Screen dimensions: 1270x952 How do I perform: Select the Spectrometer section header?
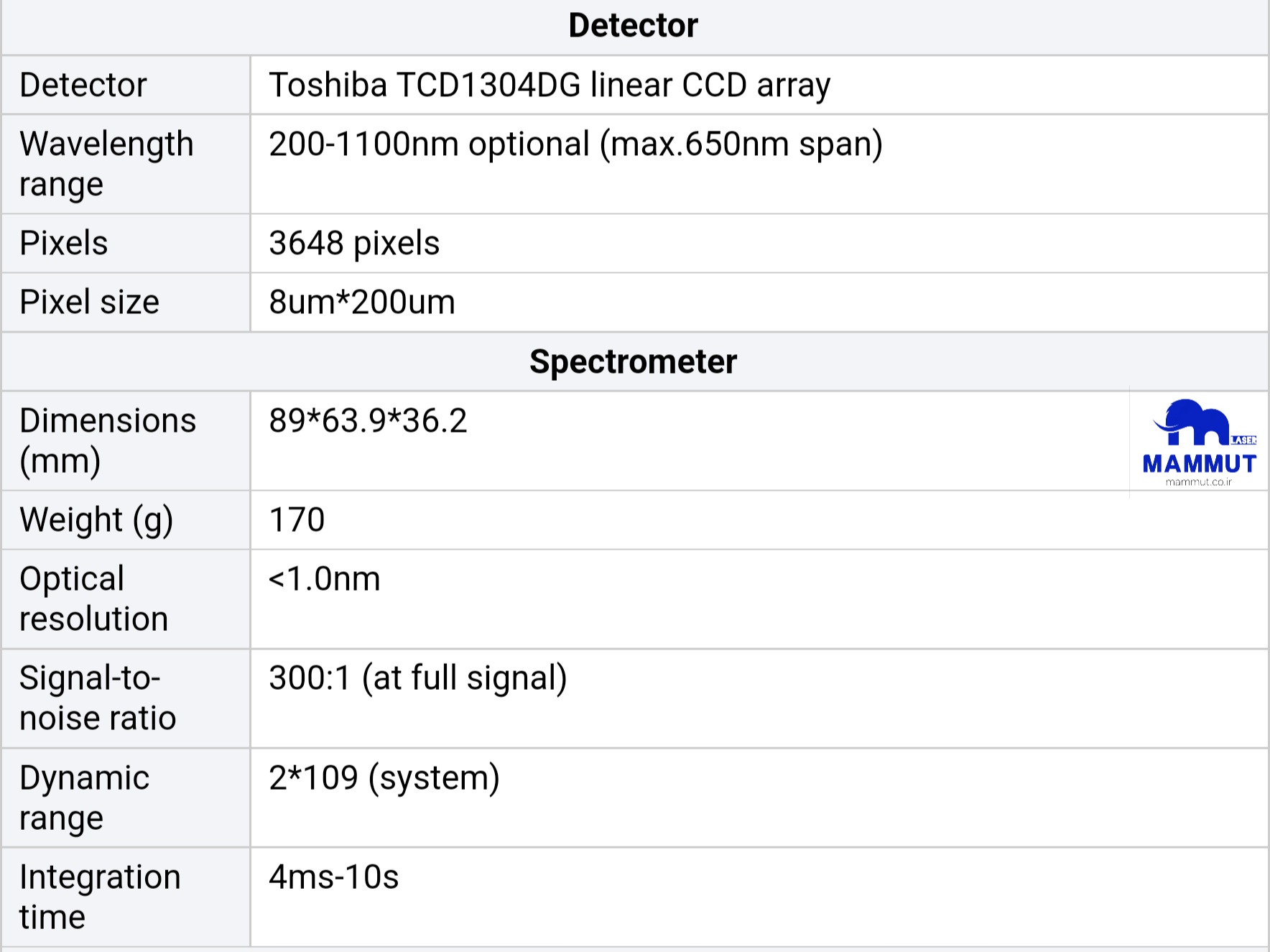[633, 361]
